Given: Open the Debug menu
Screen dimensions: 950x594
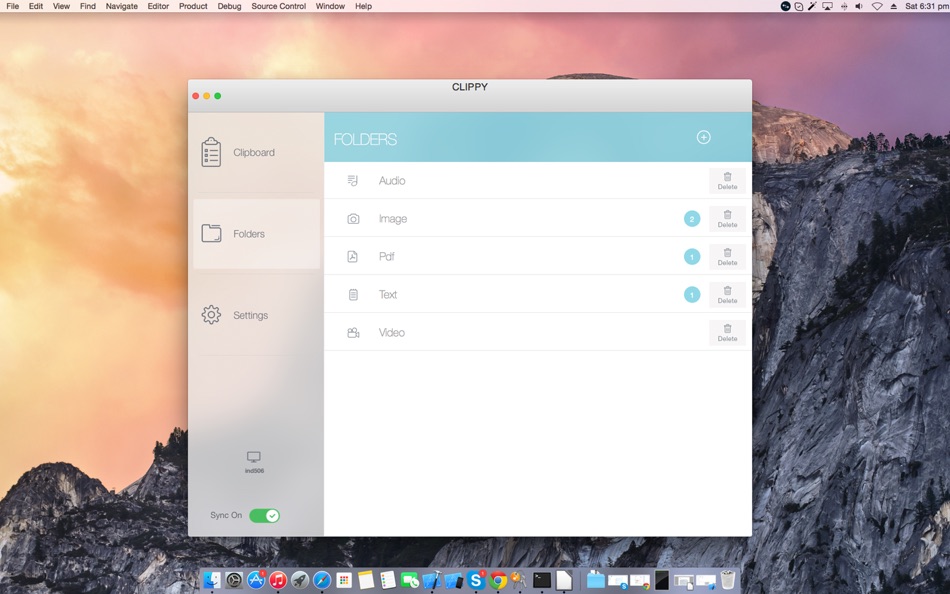Looking at the screenshot, I should (230, 6).
